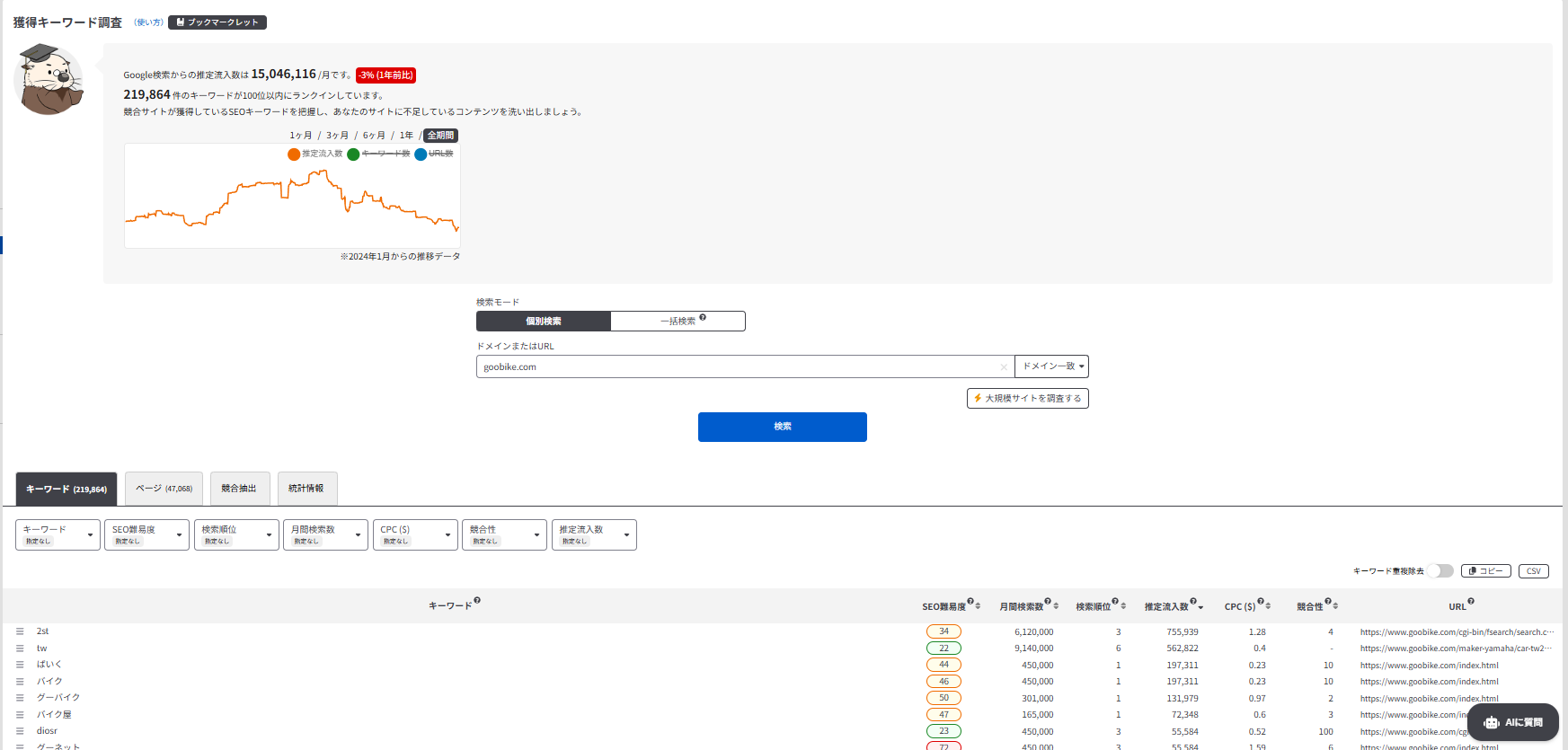Open the AIに質問 robot chat button

pyautogui.click(x=1512, y=722)
